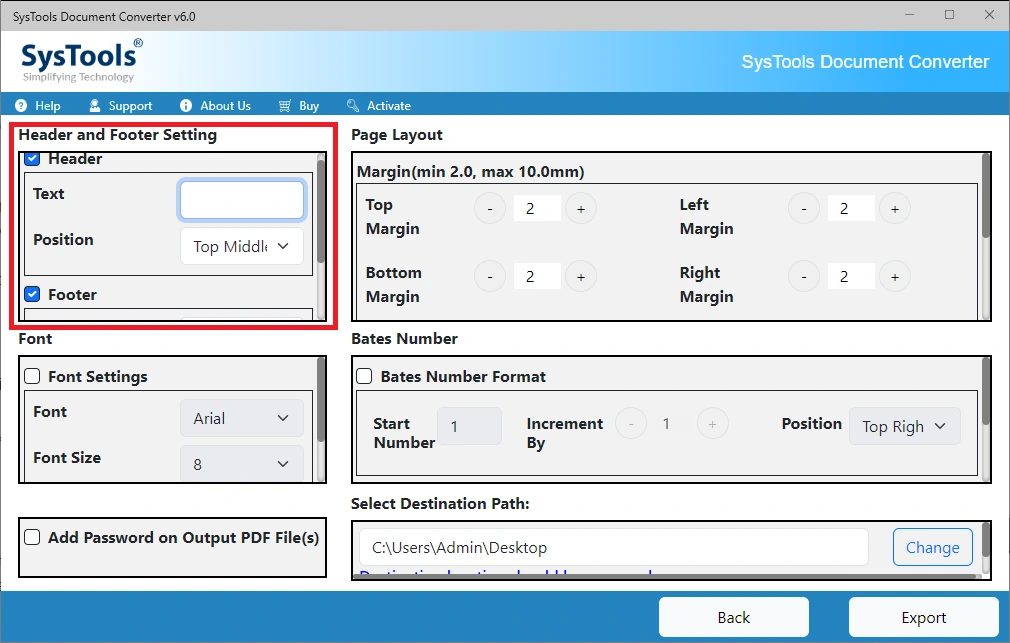Decrease the Right Margin value
1010x643 pixels.
[804, 276]
